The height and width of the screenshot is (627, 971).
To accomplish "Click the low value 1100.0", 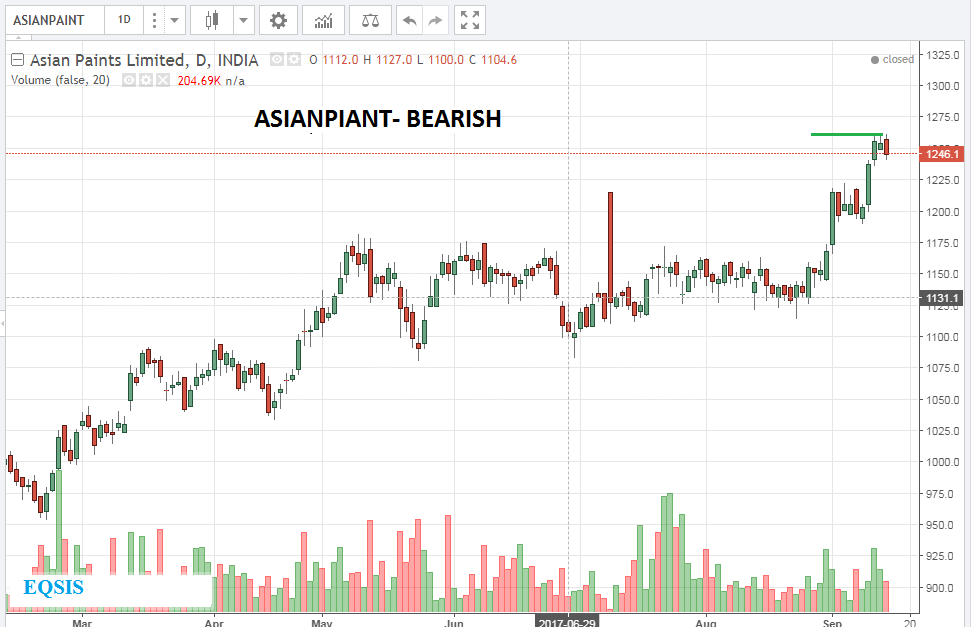I will pyautogui.click(x=446, y=60).
